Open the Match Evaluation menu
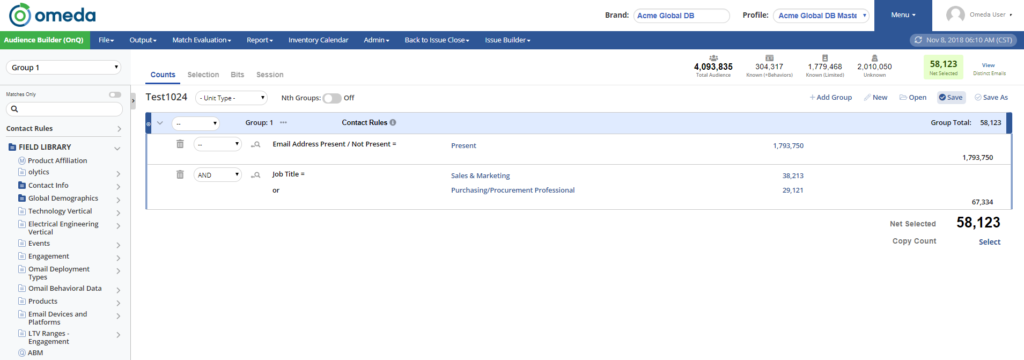1024x360 pixels. (201, 41)
